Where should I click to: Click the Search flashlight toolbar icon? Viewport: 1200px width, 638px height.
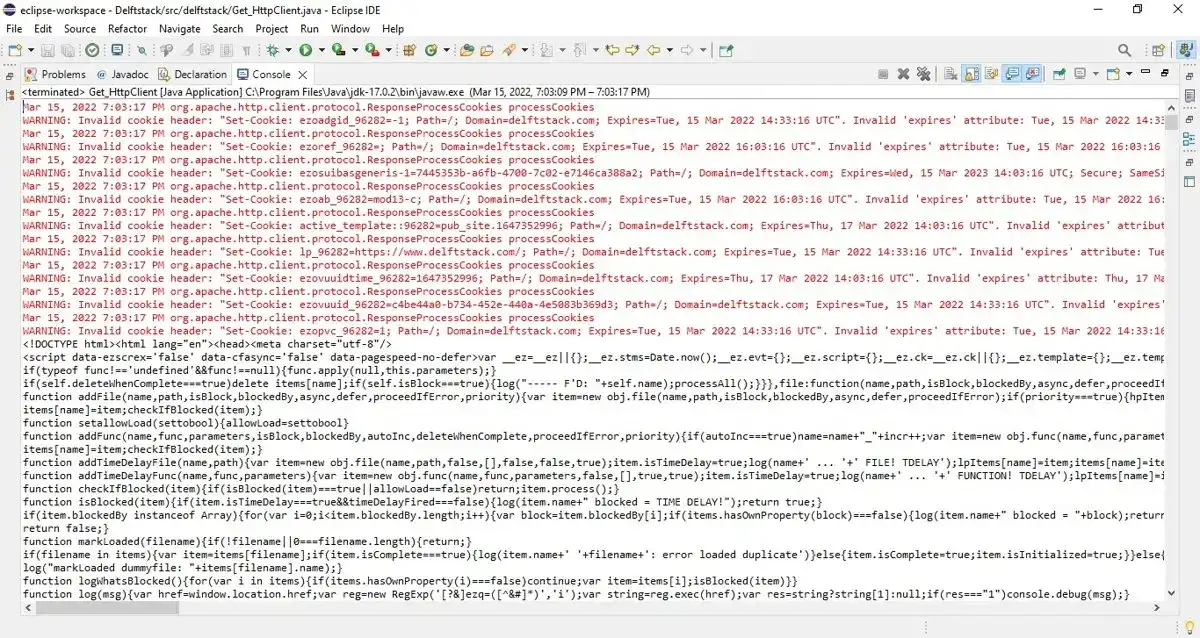tap(509, 50)
